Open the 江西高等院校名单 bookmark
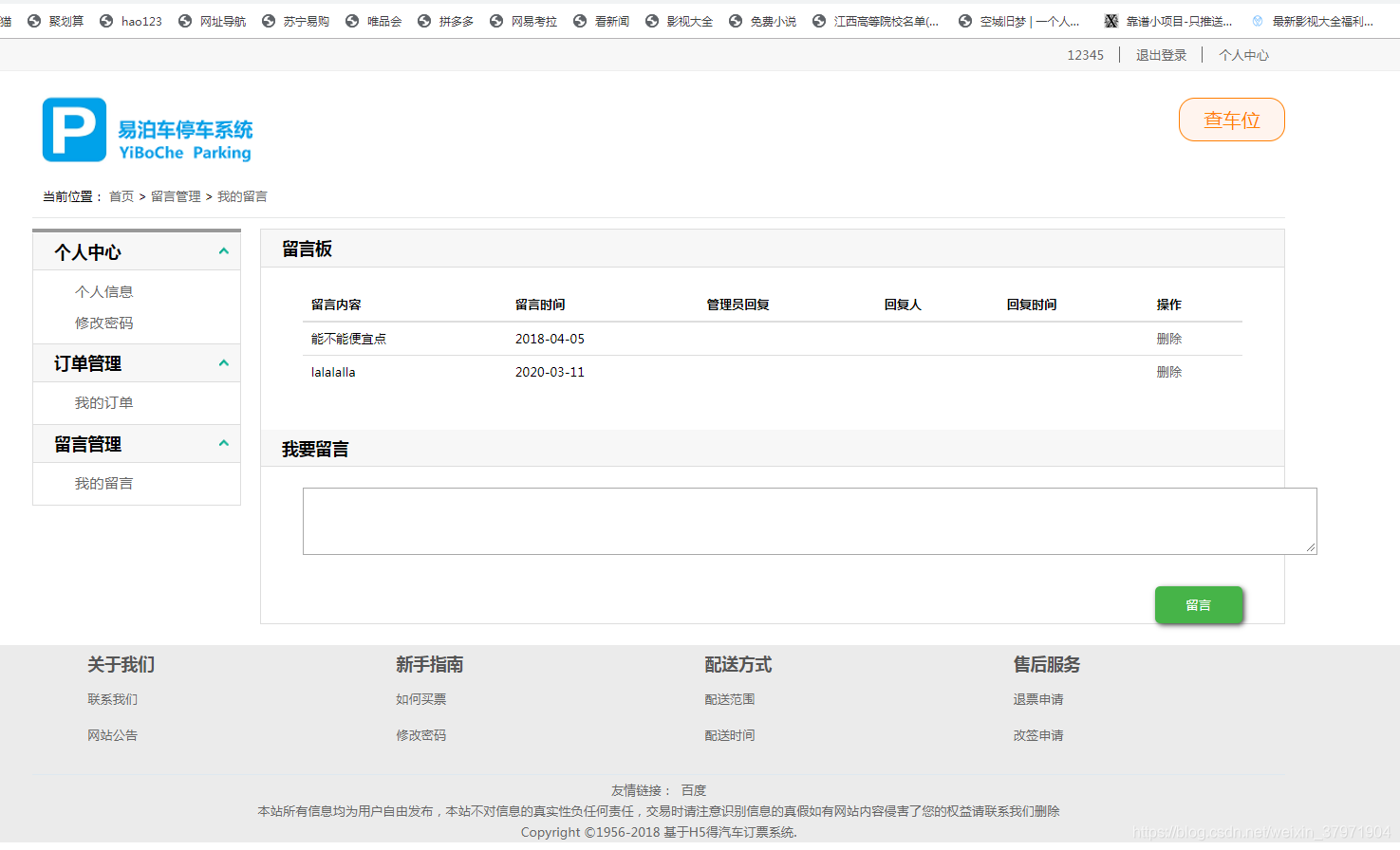Viewport: 1400px width, 850px height. [x=876, y=21]
